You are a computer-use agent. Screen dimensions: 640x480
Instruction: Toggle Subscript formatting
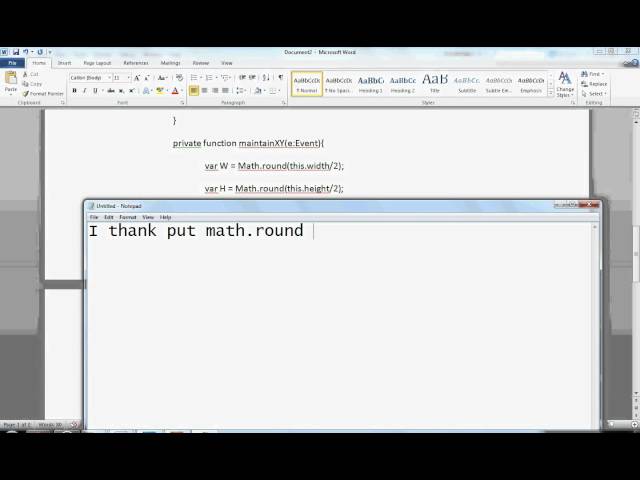pos(121,91)
